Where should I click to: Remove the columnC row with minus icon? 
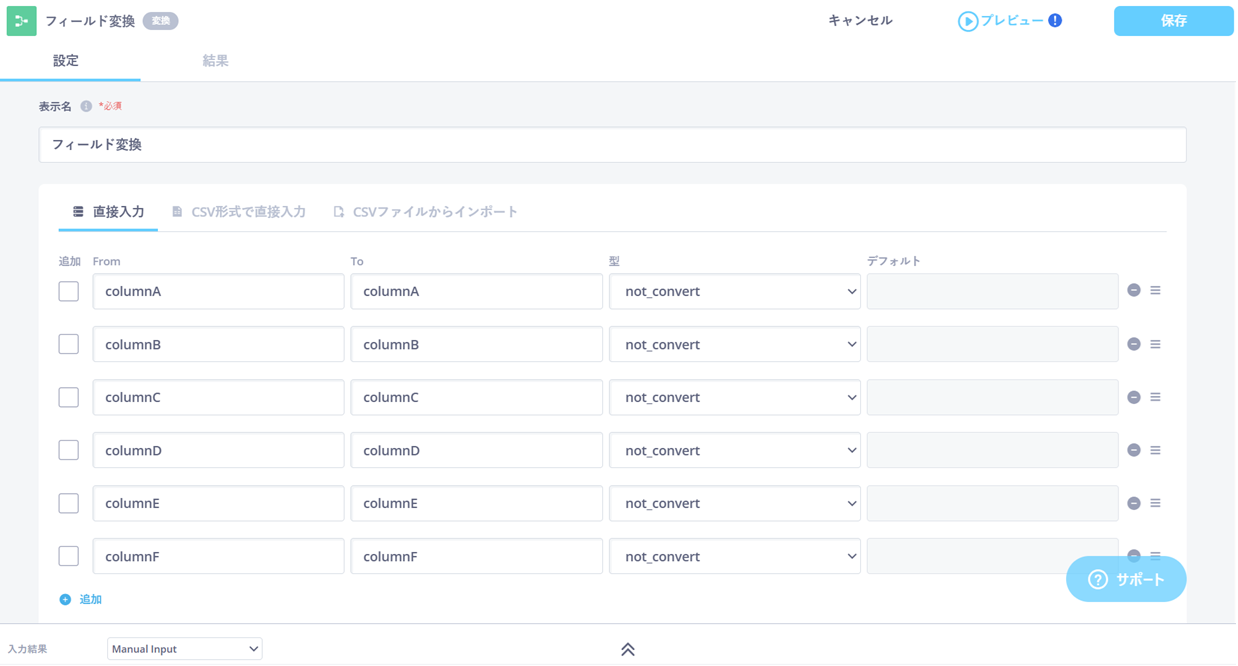tap(1134, 397)
